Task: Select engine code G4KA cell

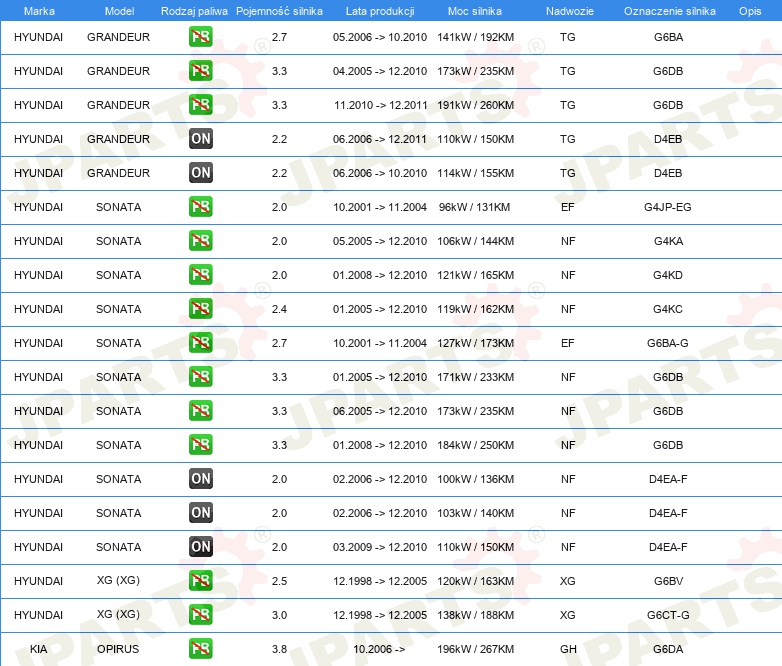Action: tap(668, 241)
